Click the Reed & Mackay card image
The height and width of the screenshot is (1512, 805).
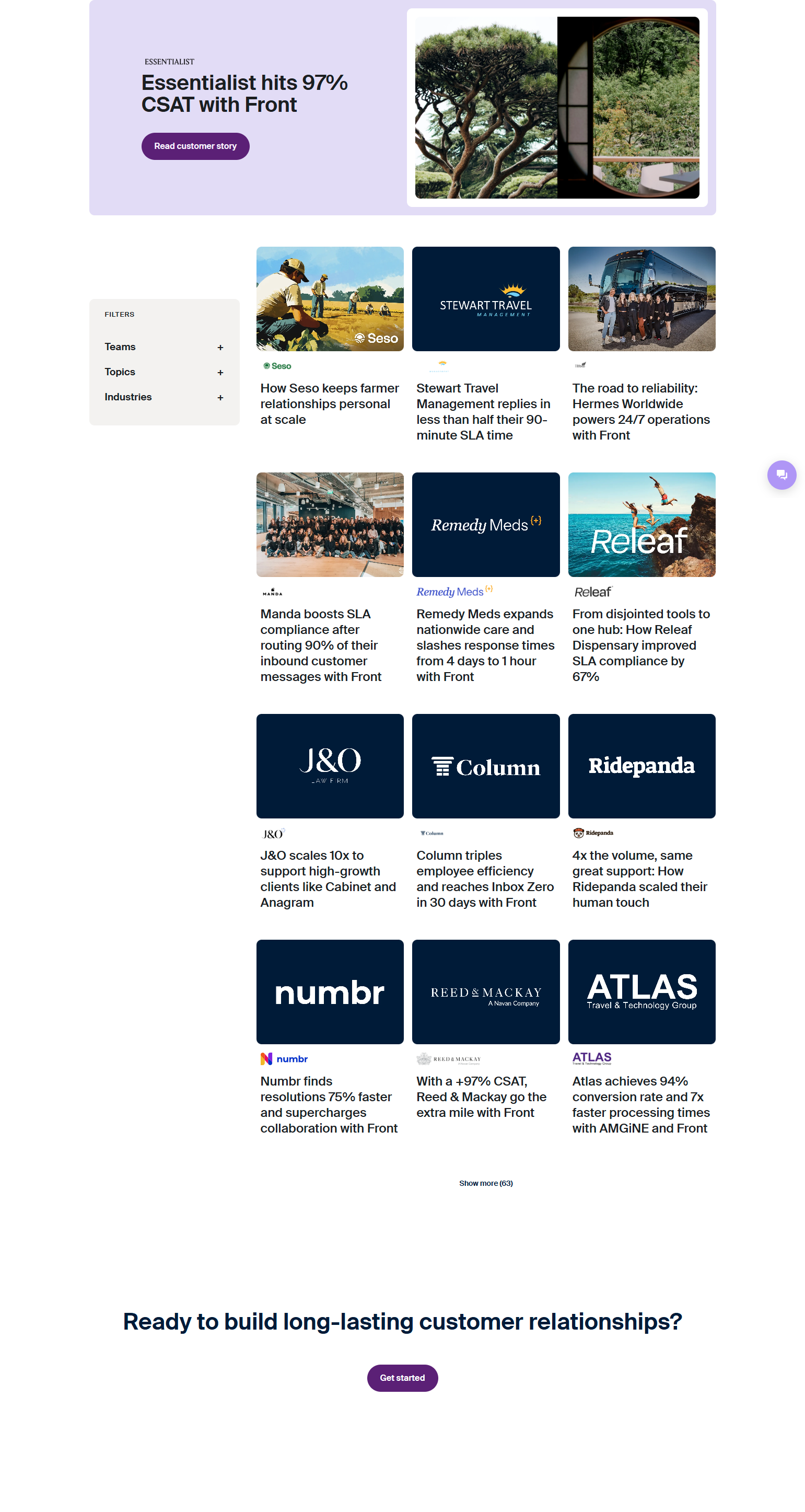(x=486, y=992)
